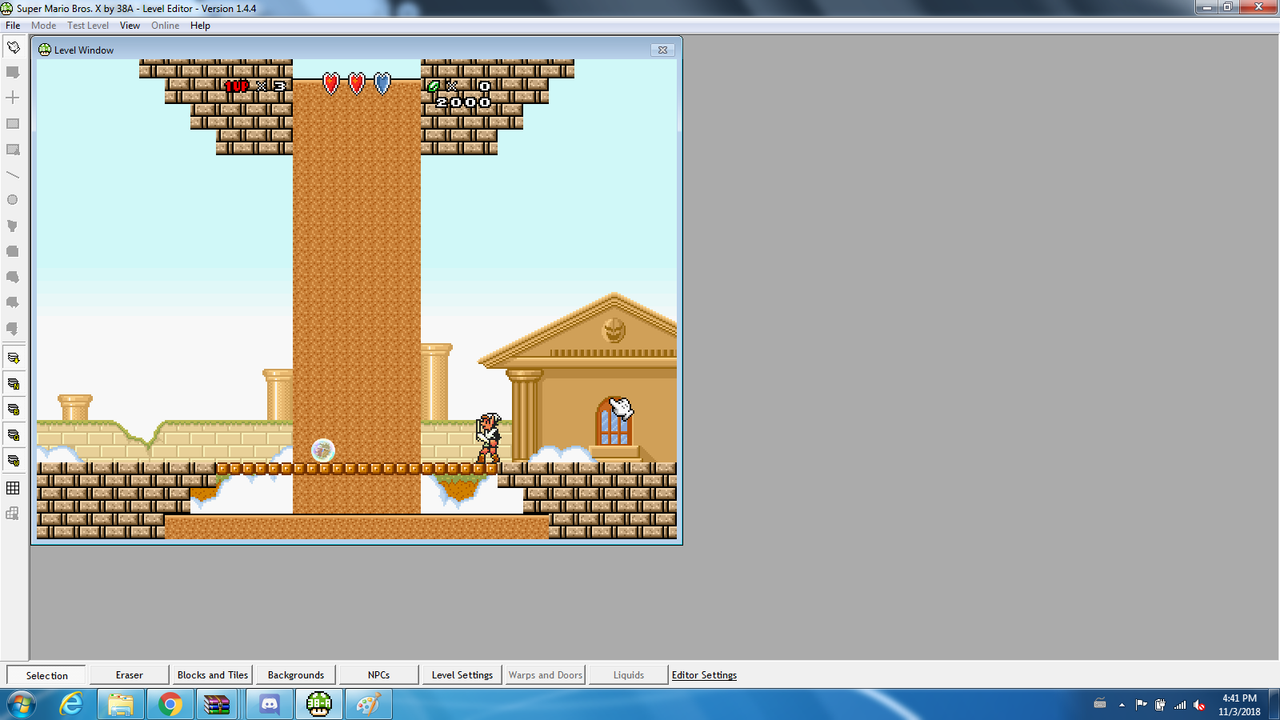Choose the diagonal line draw tool
Image resolution: width=1280 pixels, height=720 pixels.
(x=13, y=175)
